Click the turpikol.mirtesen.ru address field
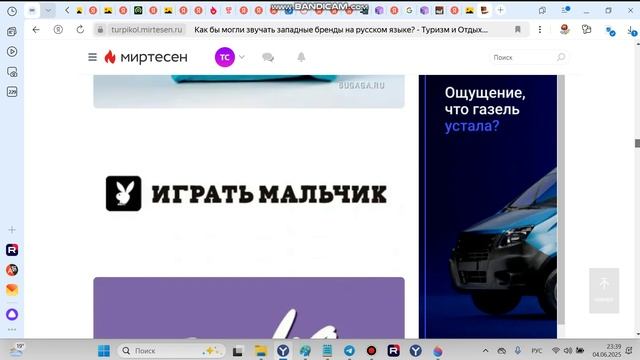 pos(147,29)
